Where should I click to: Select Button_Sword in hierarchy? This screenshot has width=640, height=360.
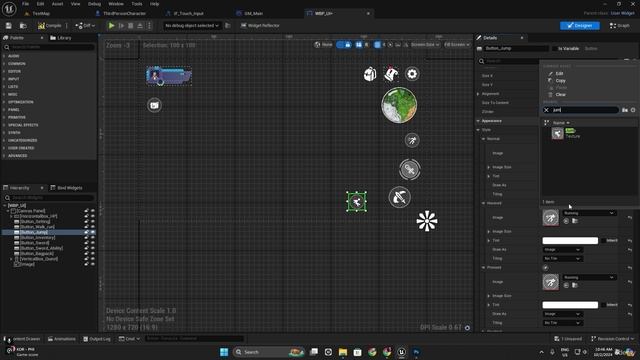(34, 242)
